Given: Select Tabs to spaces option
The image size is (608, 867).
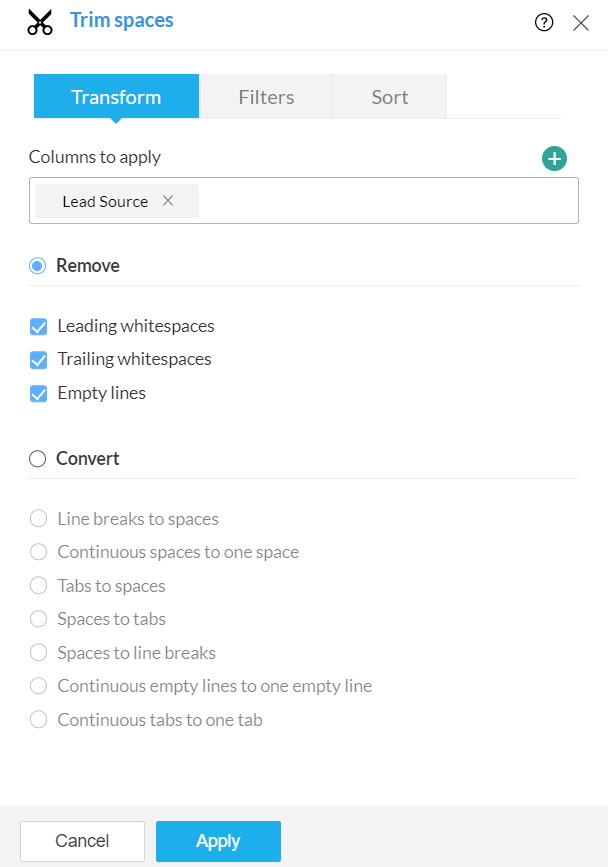Looking at the screenshot, I should [x=39, y=586].
